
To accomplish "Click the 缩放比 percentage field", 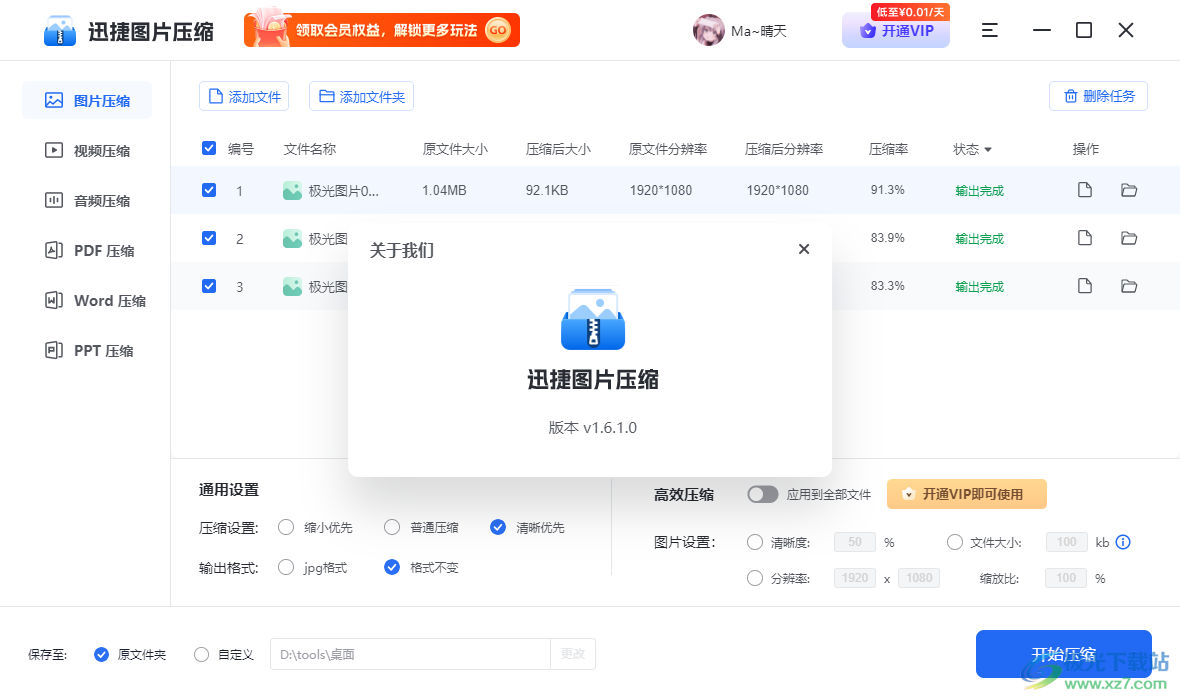I will click(x=1066, y=578).
